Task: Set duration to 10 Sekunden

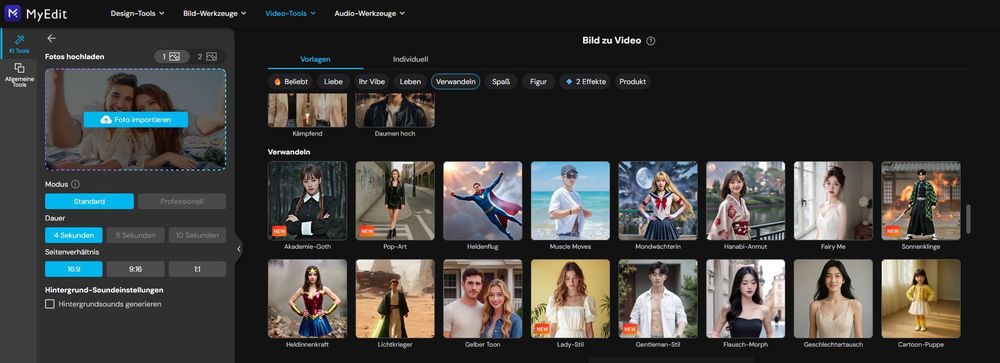Action: 197,235
